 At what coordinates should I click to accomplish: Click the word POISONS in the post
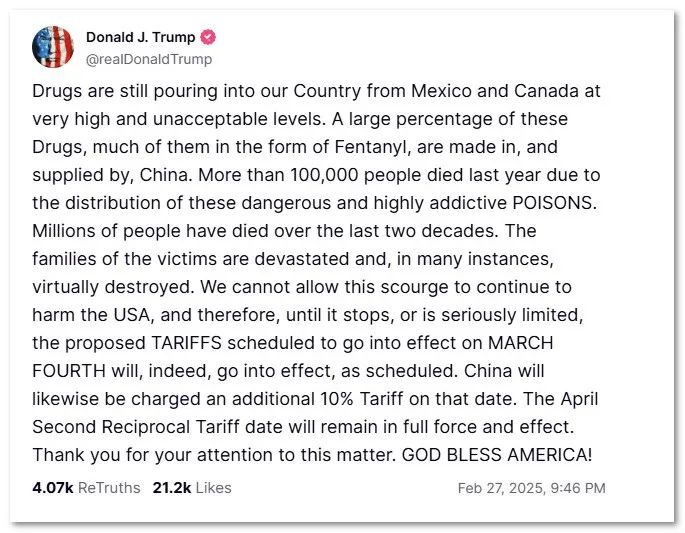point(554,203)
